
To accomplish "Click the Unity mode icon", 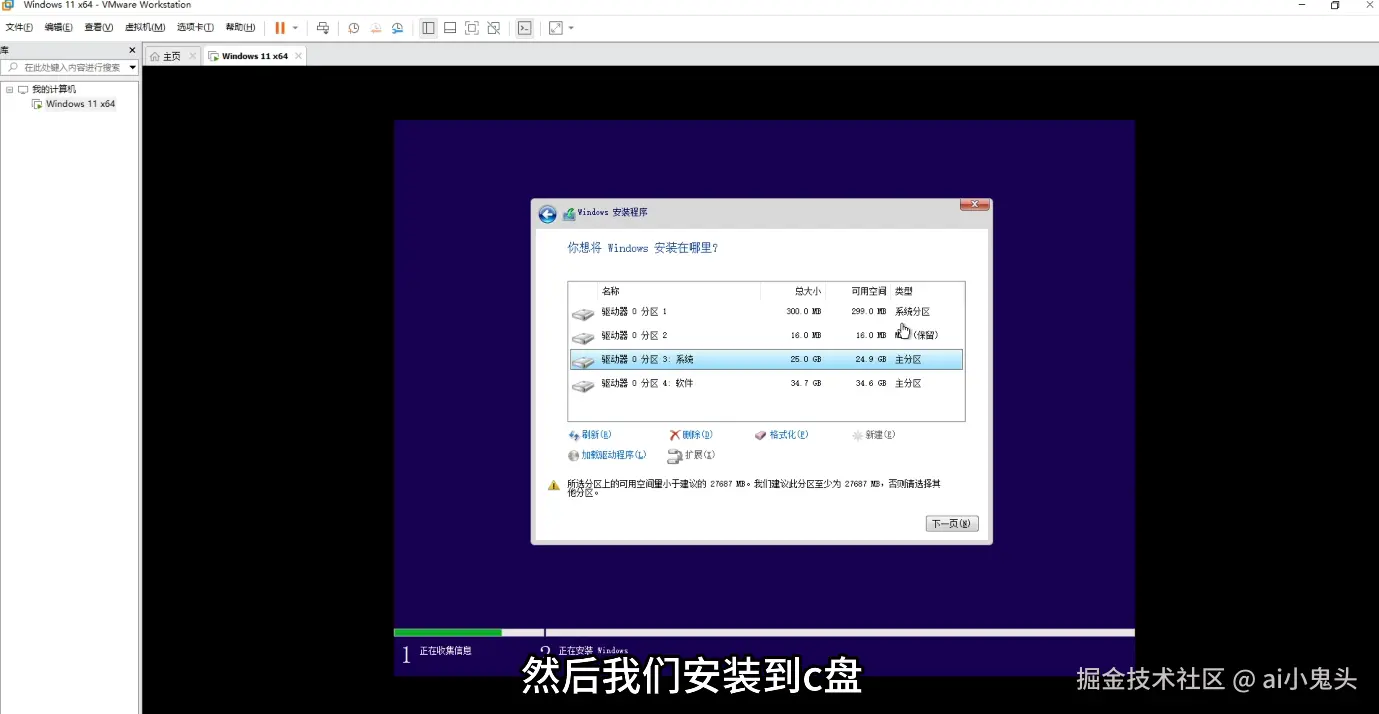I will pos(494,28).
